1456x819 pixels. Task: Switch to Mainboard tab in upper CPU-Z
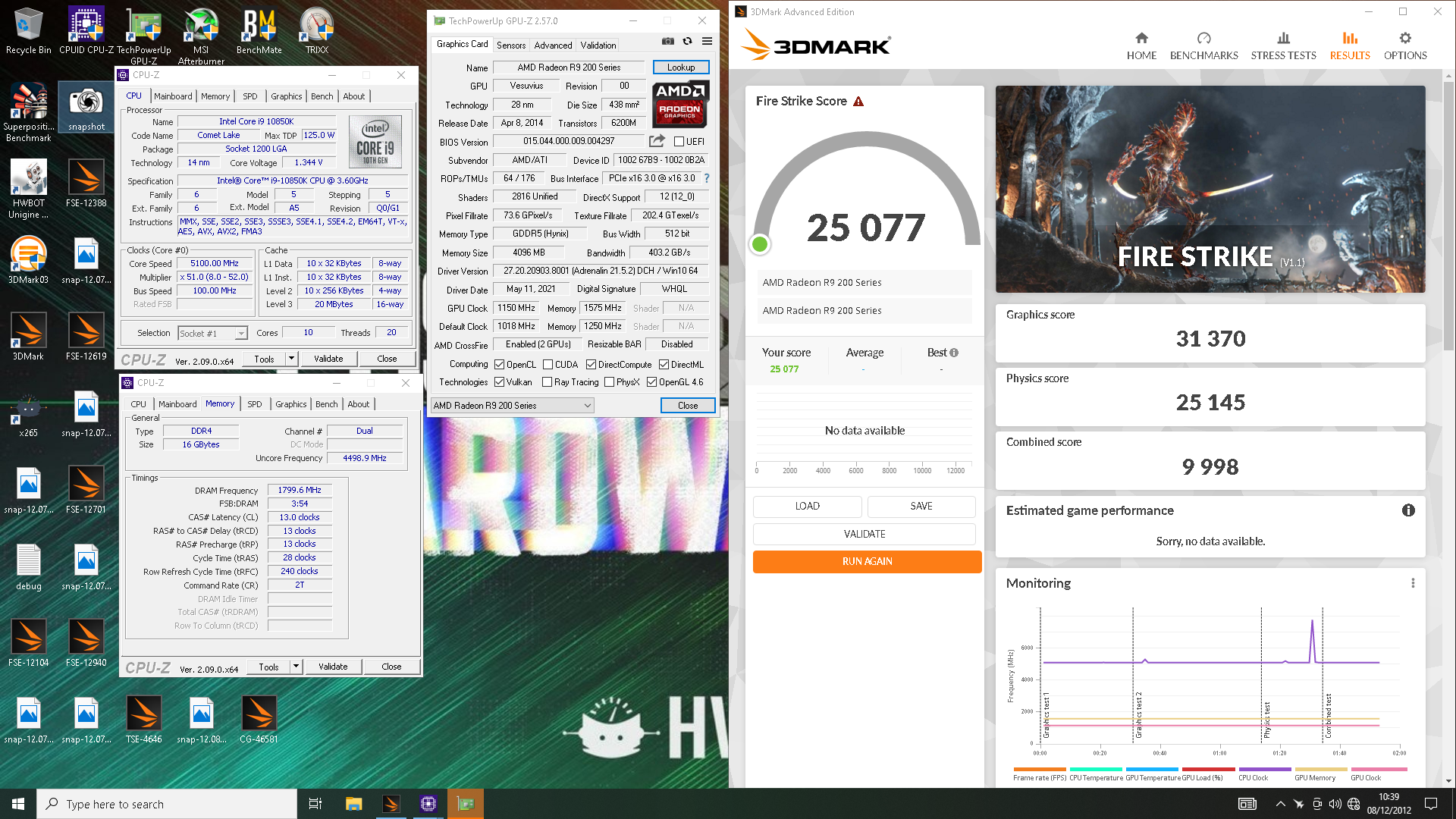tap(173, 96)
